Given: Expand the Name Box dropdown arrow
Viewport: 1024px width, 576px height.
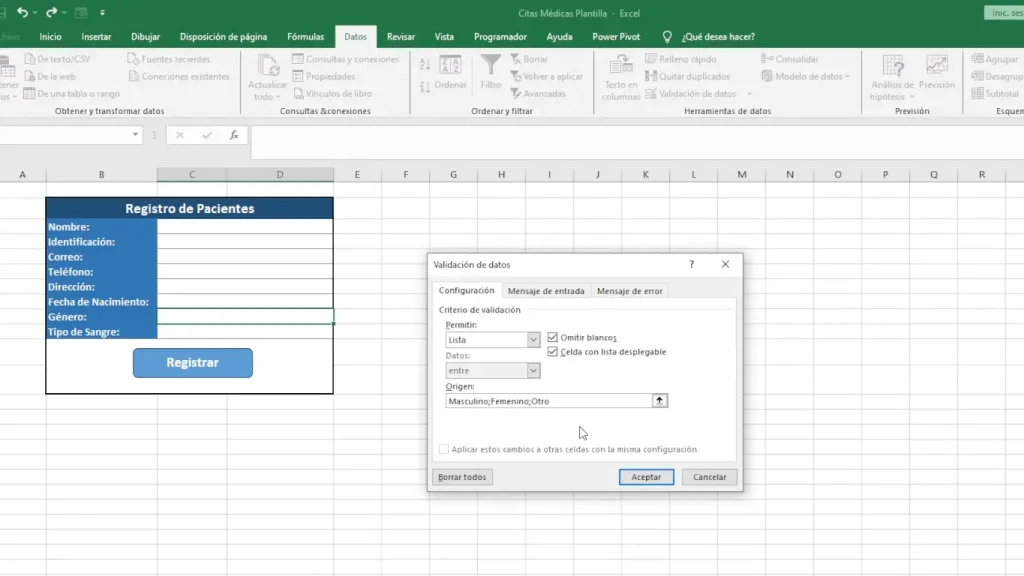Looking at the screenshot, I should (x=135, y=135).
